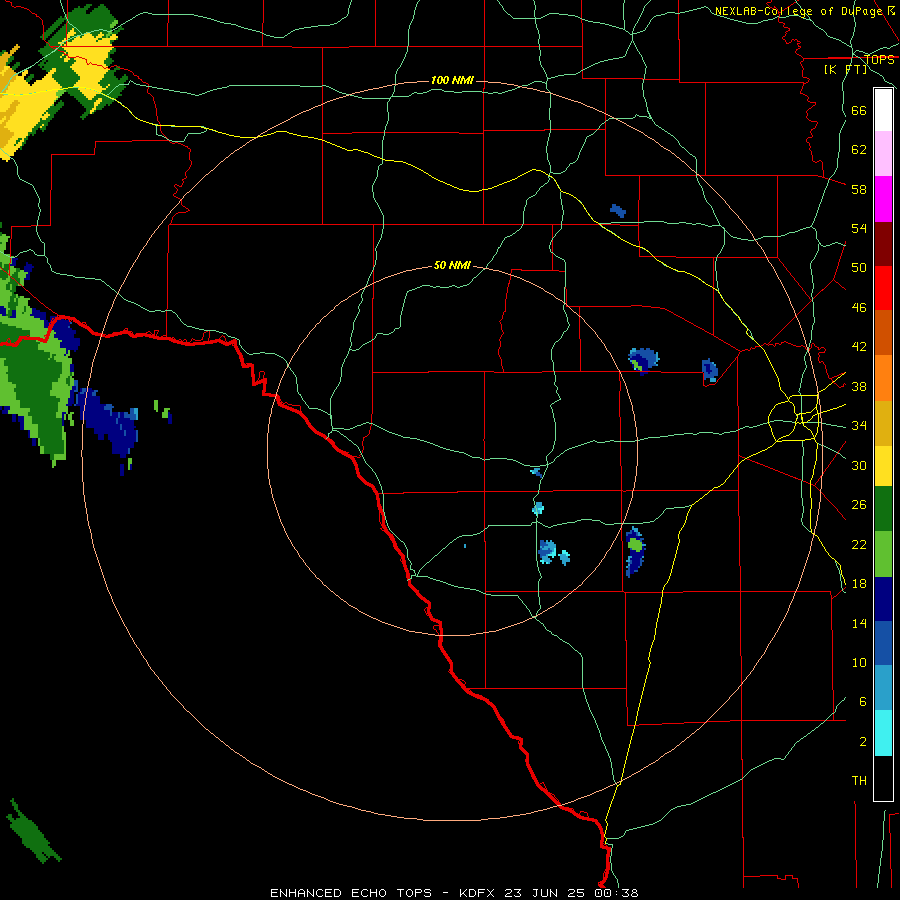The height and width of the screenshot is (900, 900).
Task: Pick the light green legend band
Action: click(883, 554)
